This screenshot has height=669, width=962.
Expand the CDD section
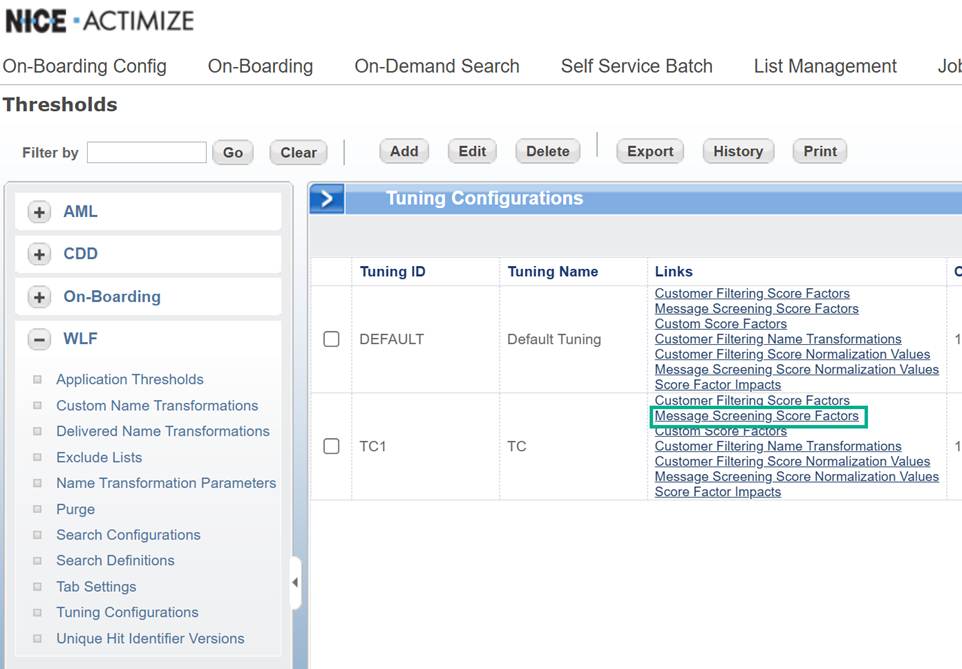[x=39, y=255]
